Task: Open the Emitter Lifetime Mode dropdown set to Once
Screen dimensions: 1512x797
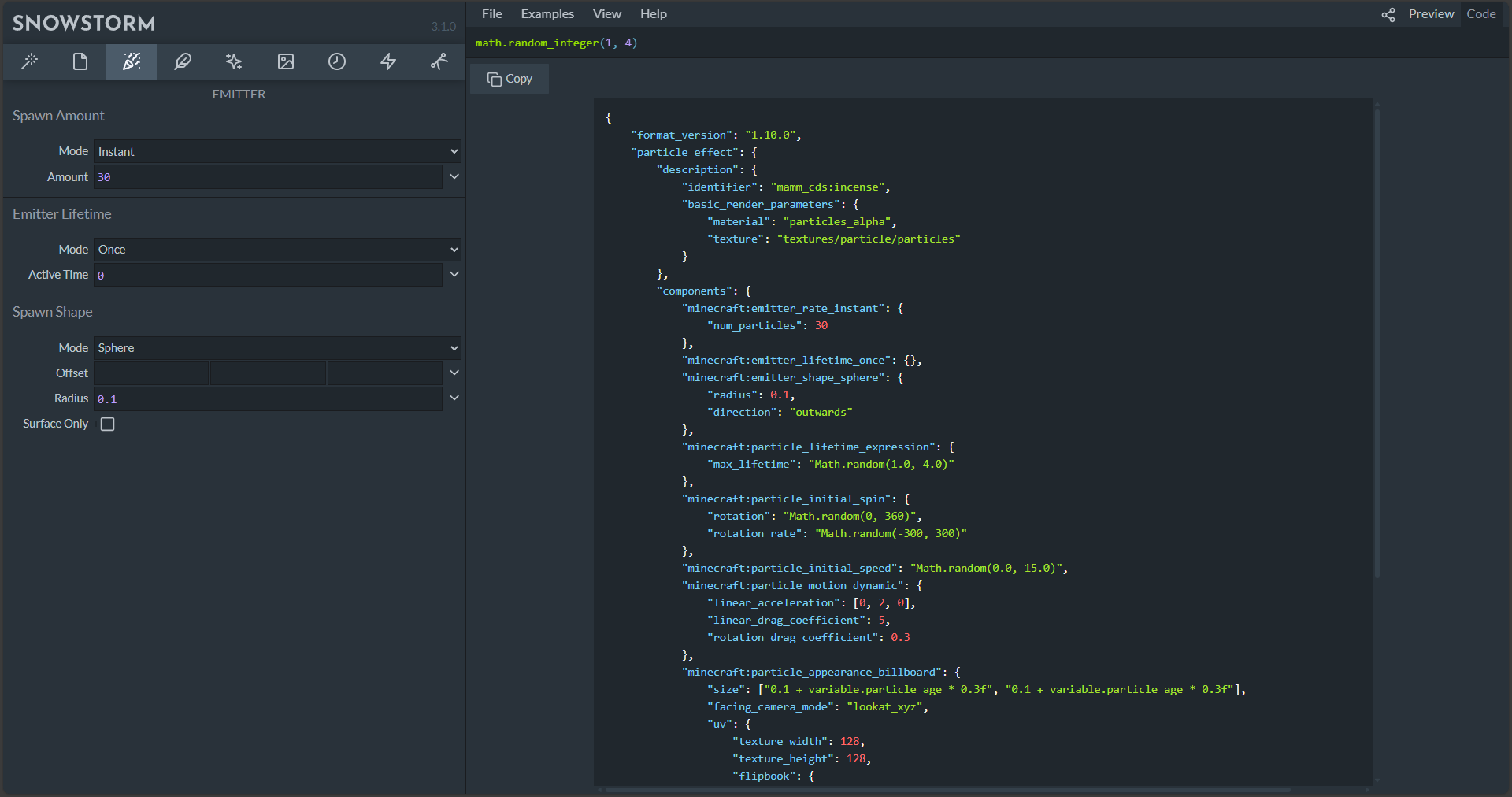Action: (278, 250)
